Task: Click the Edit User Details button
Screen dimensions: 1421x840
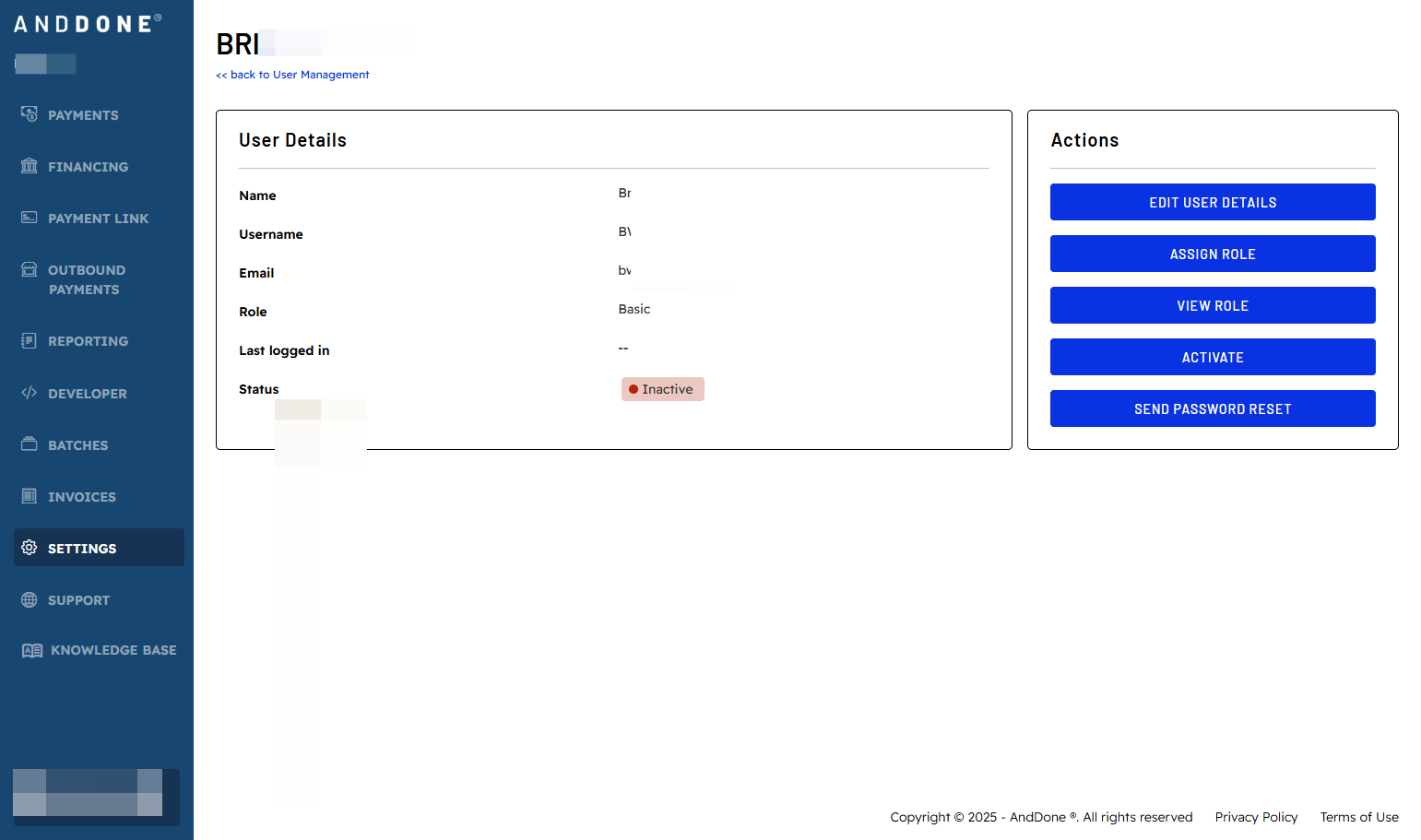Action: point(1213,202)
